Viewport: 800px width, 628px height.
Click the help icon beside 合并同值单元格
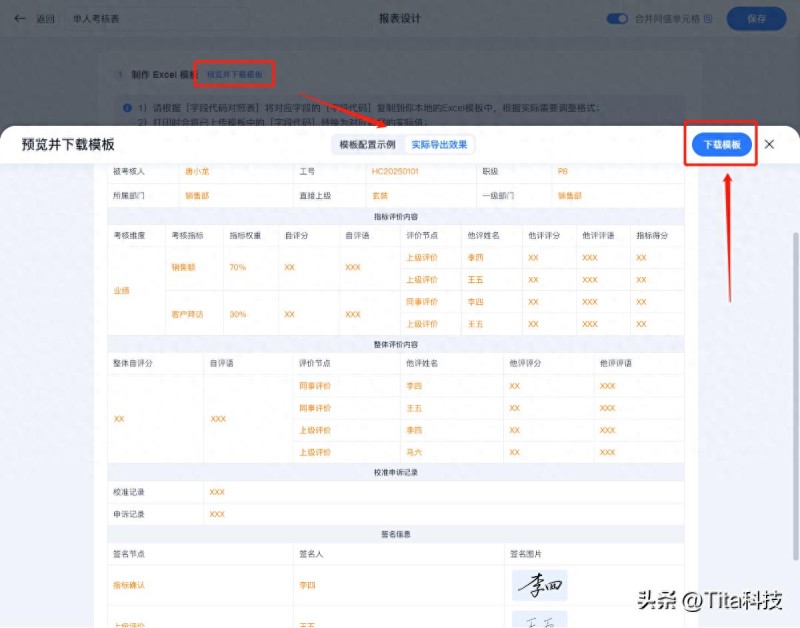click(708, 19)
